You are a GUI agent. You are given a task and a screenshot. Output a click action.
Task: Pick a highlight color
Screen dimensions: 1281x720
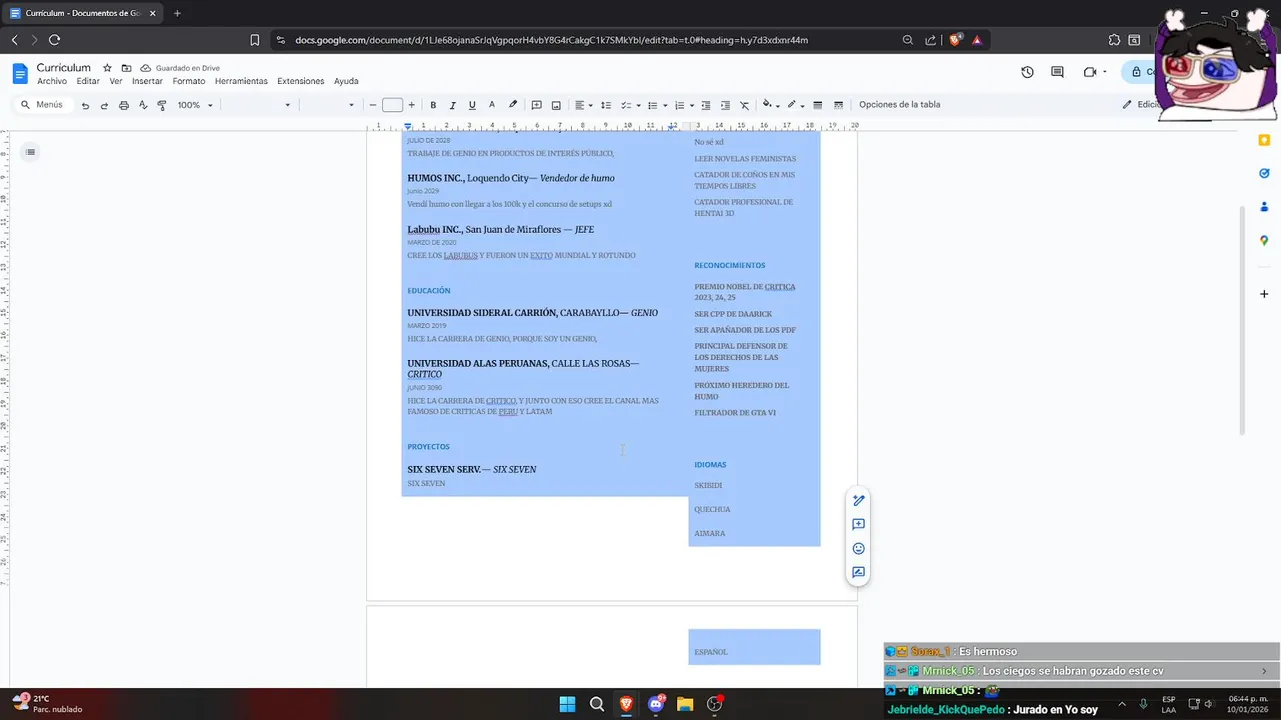(513, 105)
